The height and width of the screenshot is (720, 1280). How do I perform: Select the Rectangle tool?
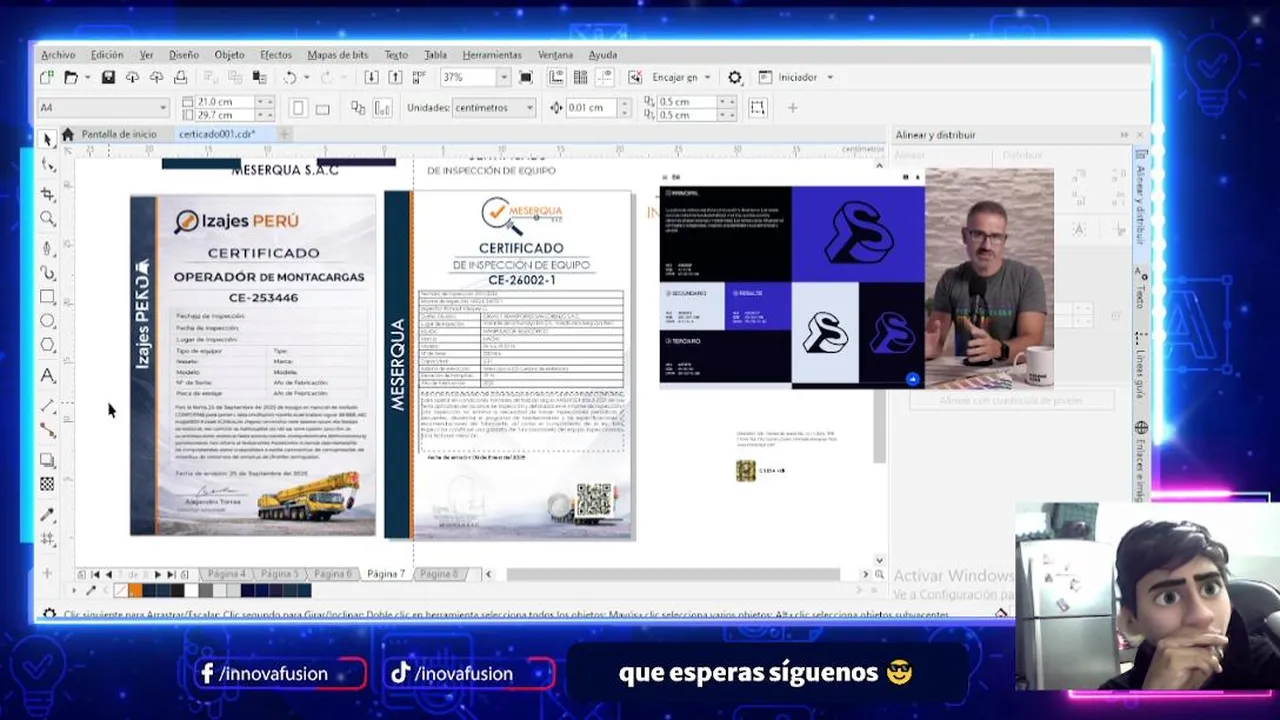(47, 297)
